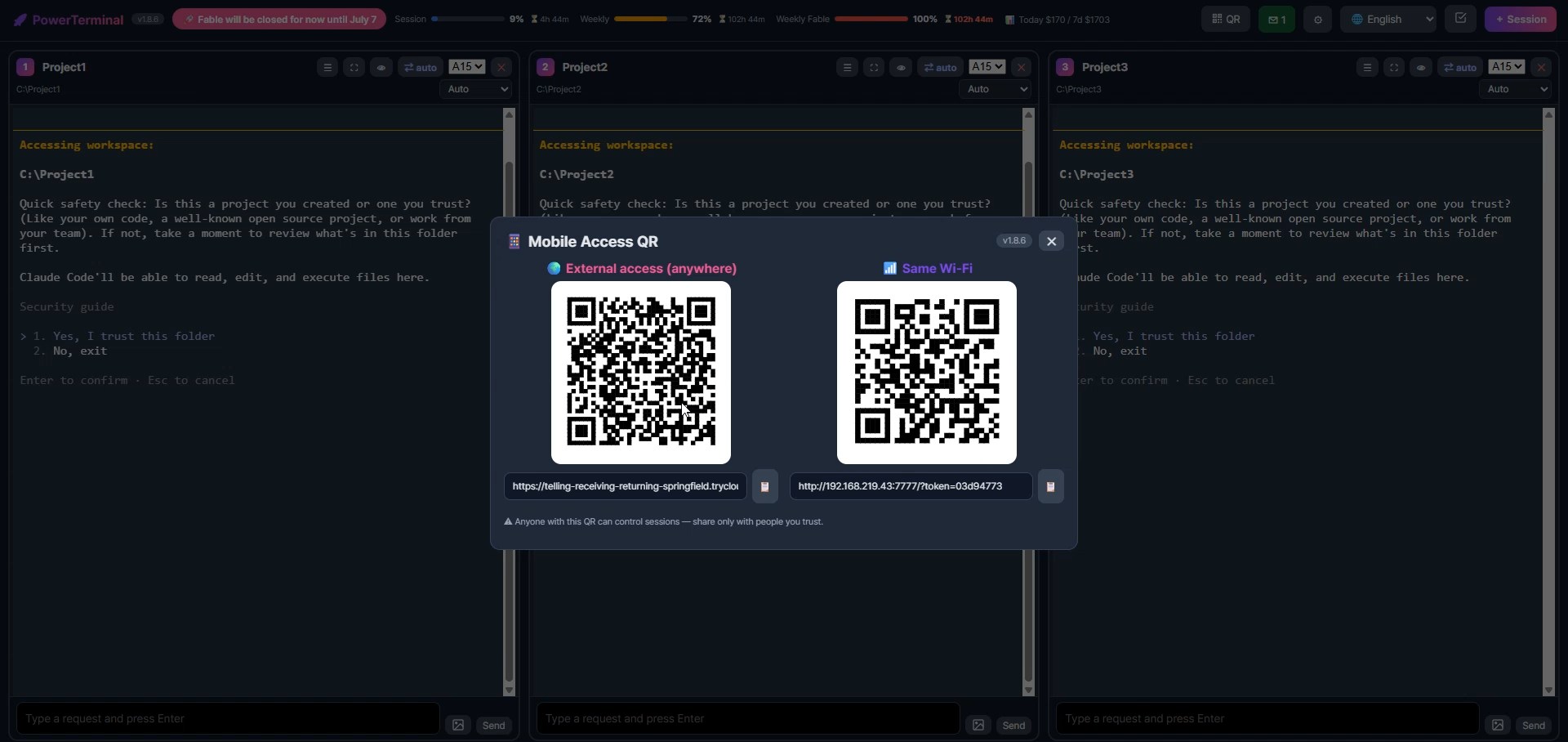Click the scroll up arrow in Project3 panel
This screenshot has height=742, width=1568.
point(1548,115)
